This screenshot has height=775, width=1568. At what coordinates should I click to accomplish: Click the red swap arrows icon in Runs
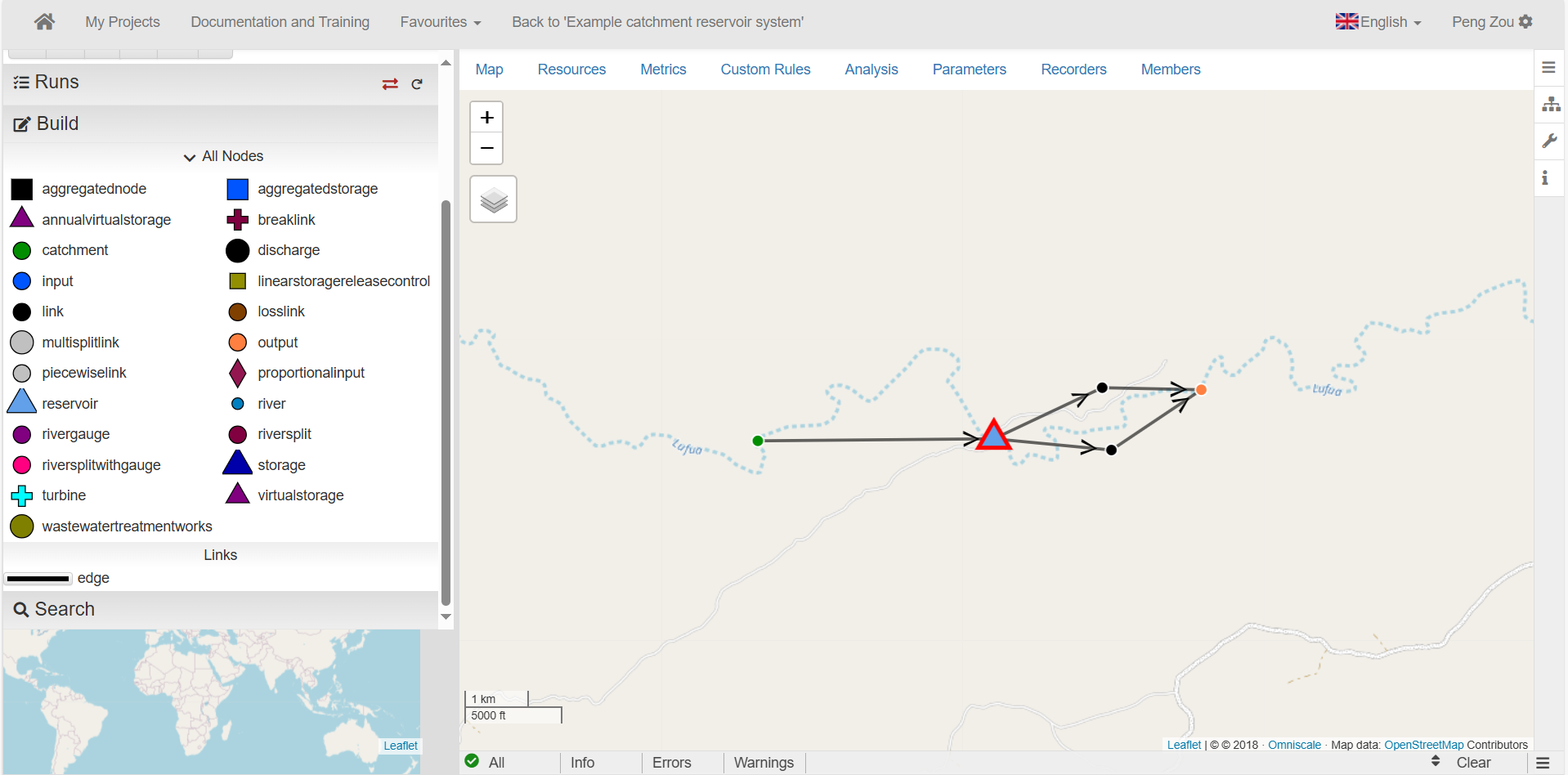tap(390, 84)
